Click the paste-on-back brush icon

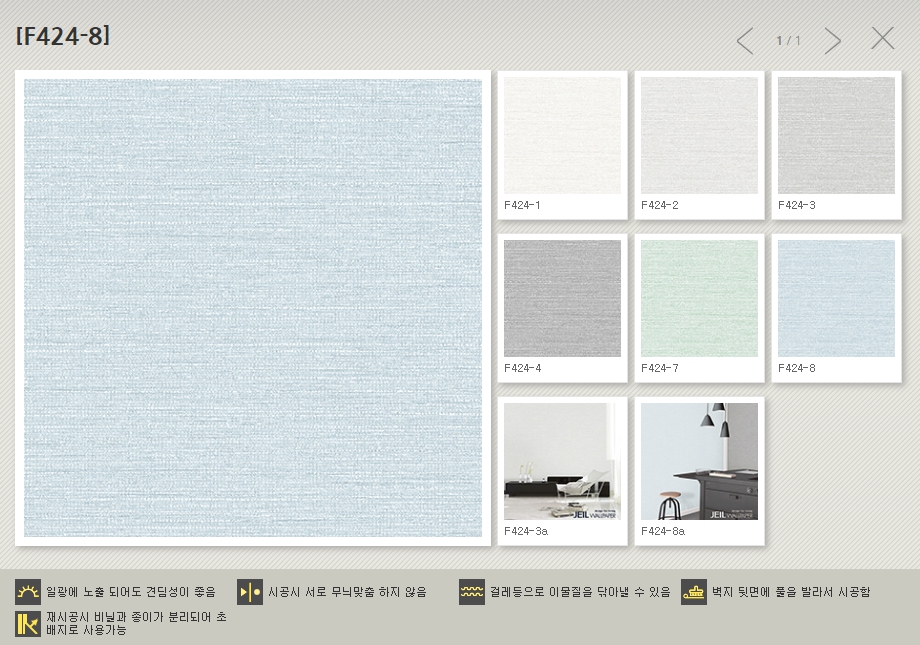693,592
